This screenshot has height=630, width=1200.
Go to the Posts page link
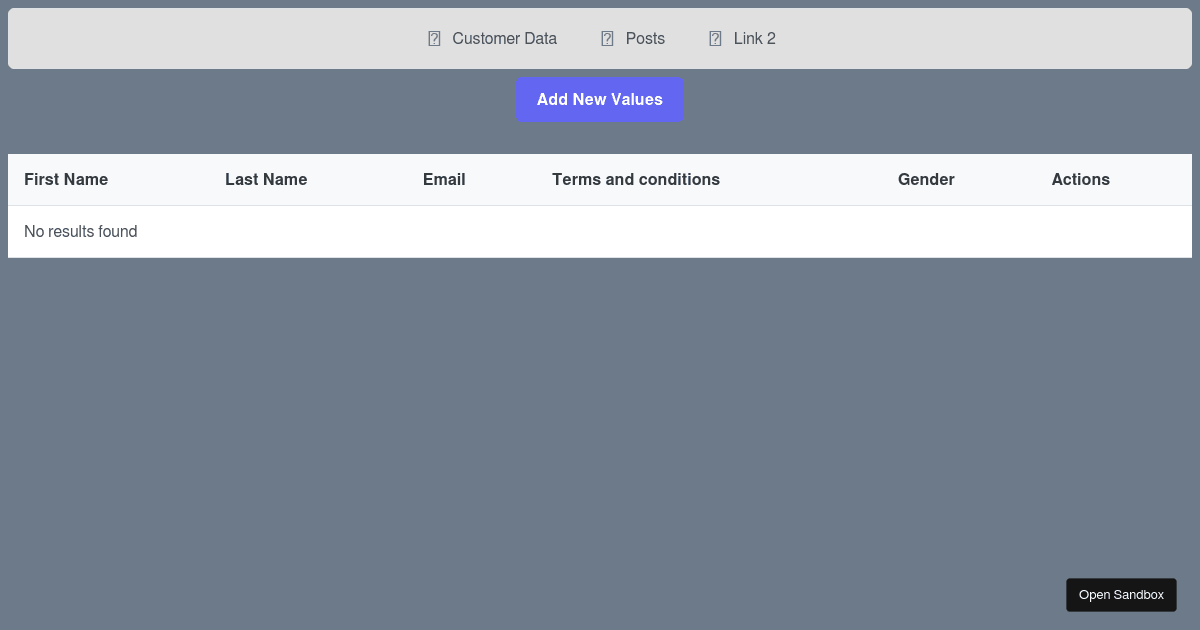(645, 39)
